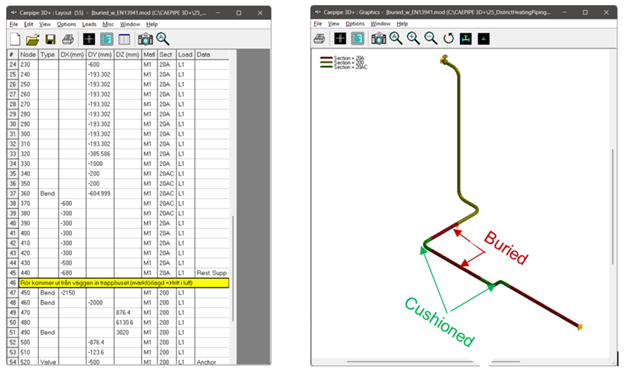Click the green-icon black button in Graphics toolbar
The width and height of the screenshot is (624, 374).
coord(484,39)
